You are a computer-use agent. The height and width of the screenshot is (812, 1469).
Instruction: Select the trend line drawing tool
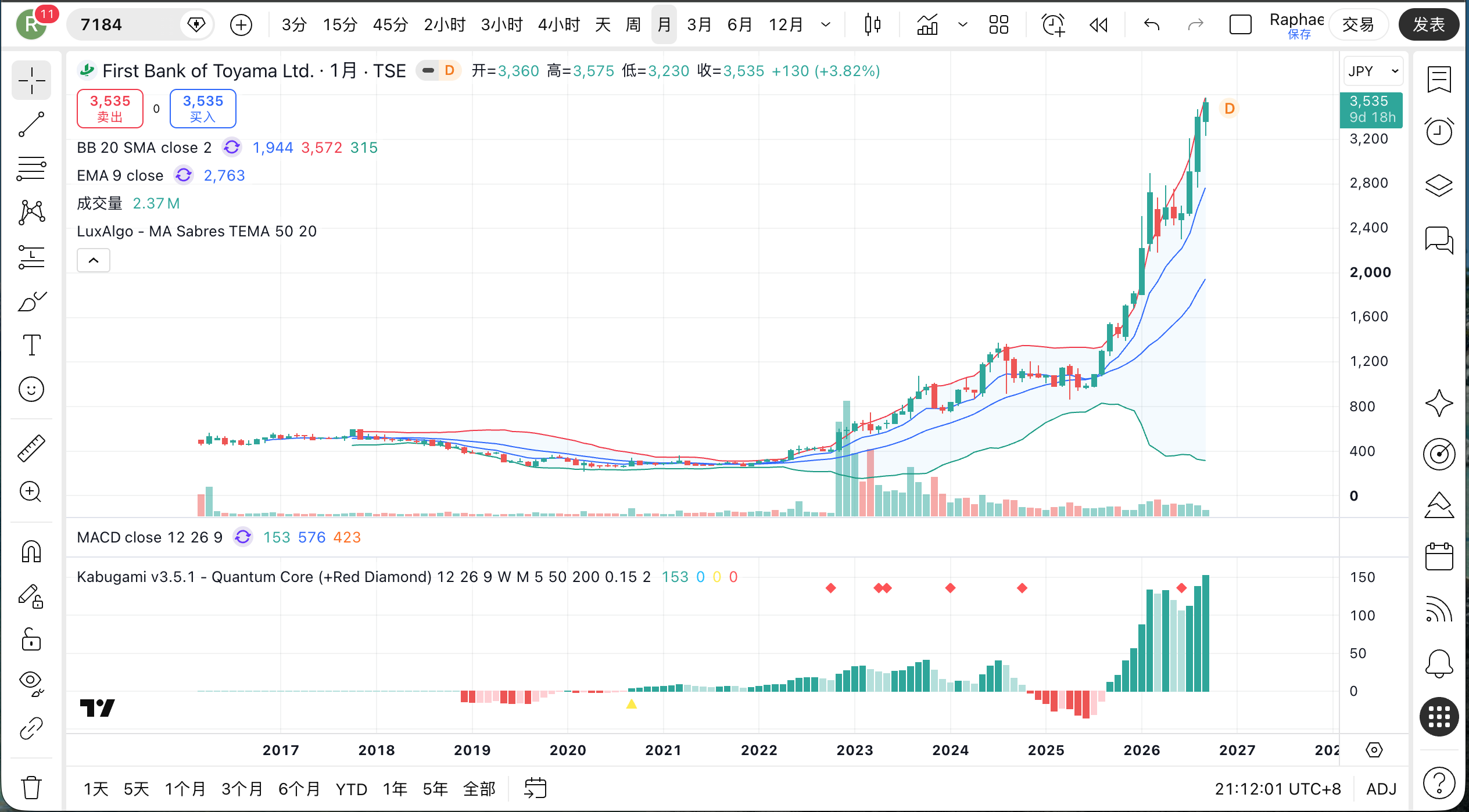(31, 124)
